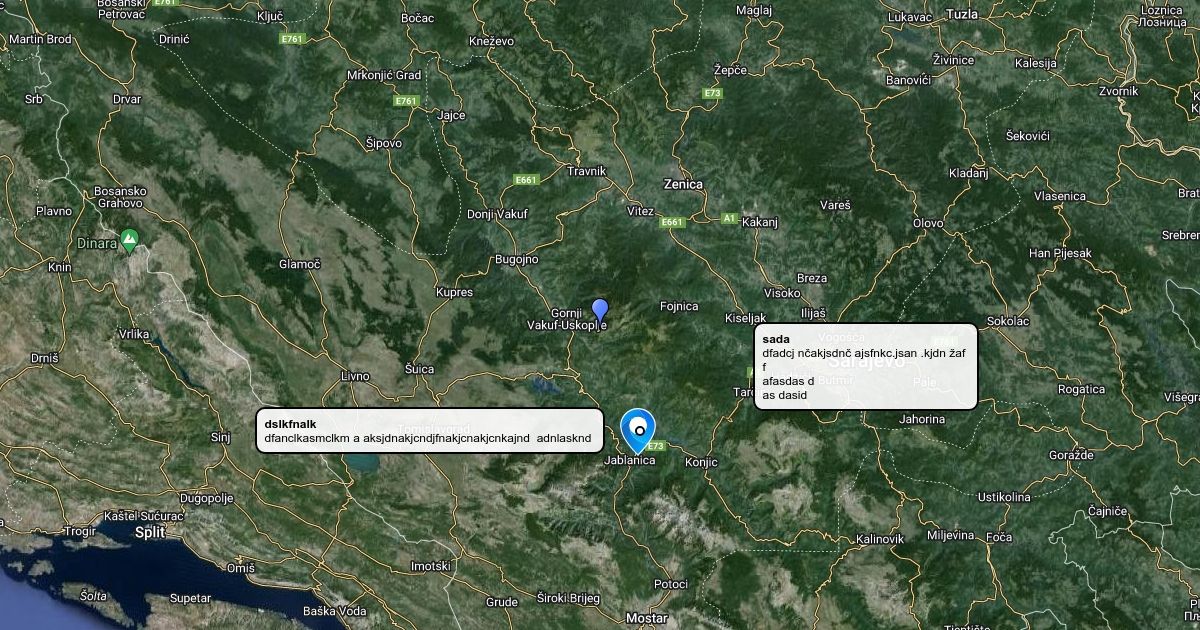
Task: Click the Bugojno town label
Action: point(517,259)
